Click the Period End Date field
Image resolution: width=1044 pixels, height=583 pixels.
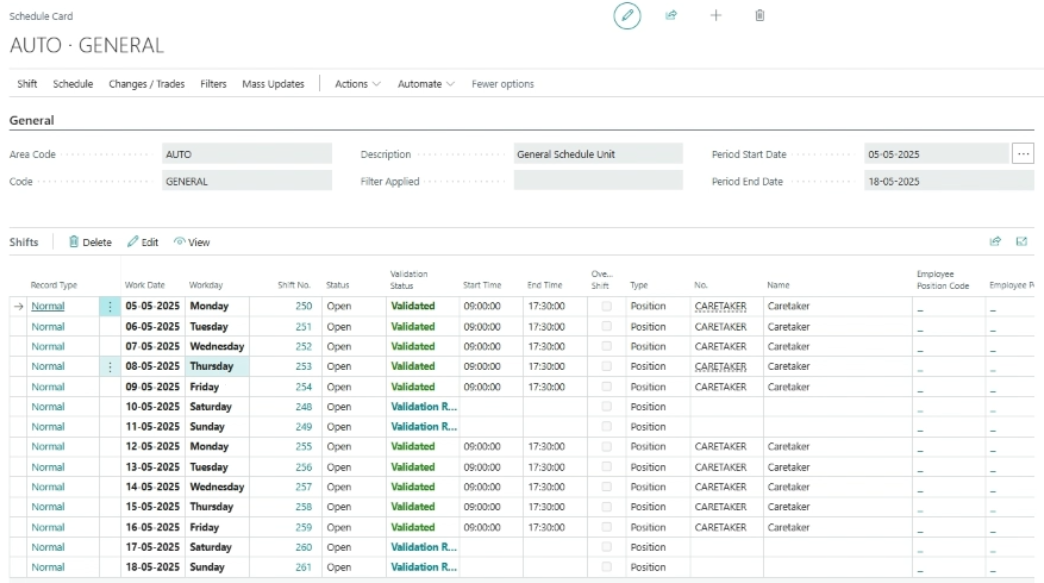(x=935, y=182)
